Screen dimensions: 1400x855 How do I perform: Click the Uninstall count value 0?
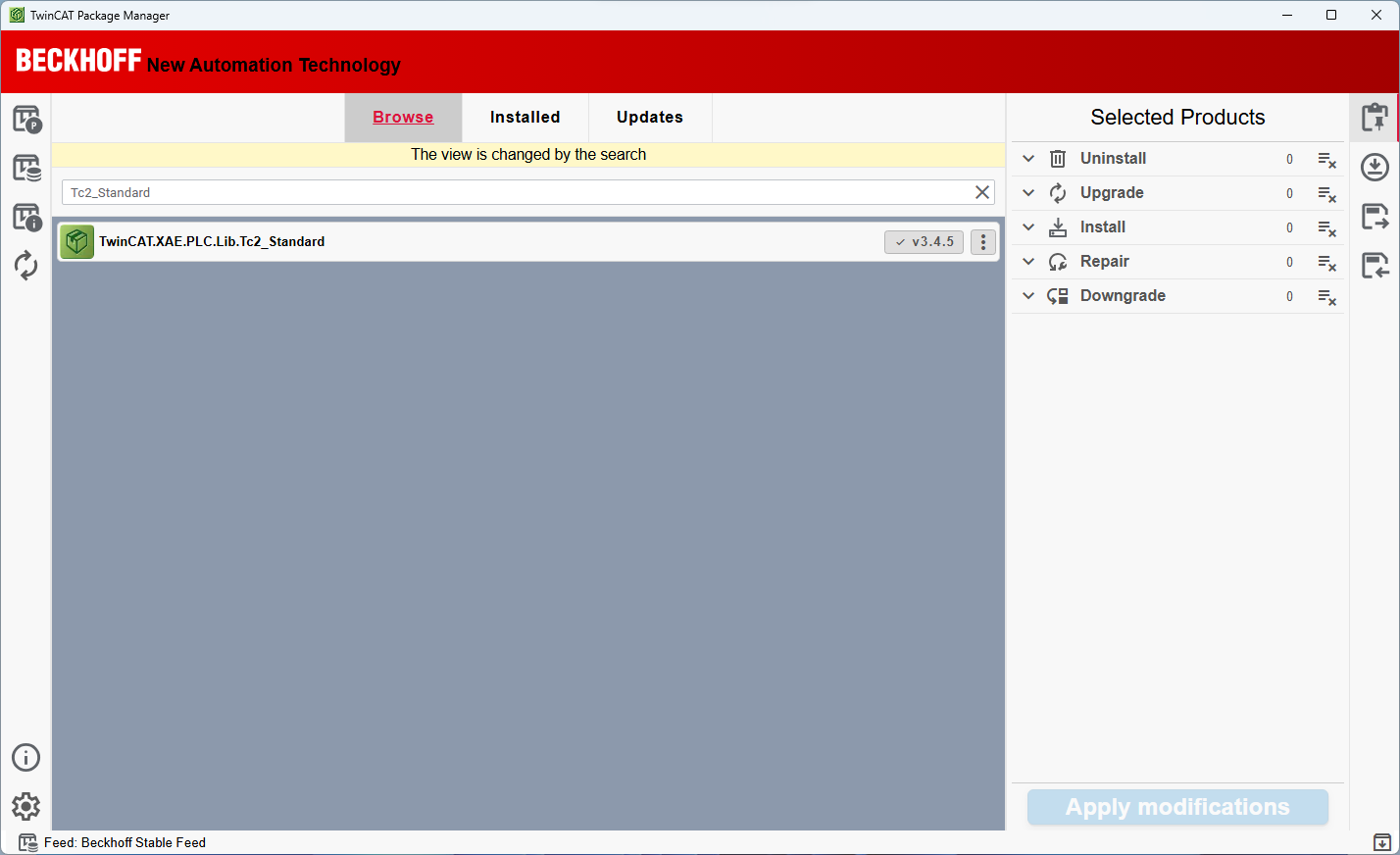(x=1289, y=160)
